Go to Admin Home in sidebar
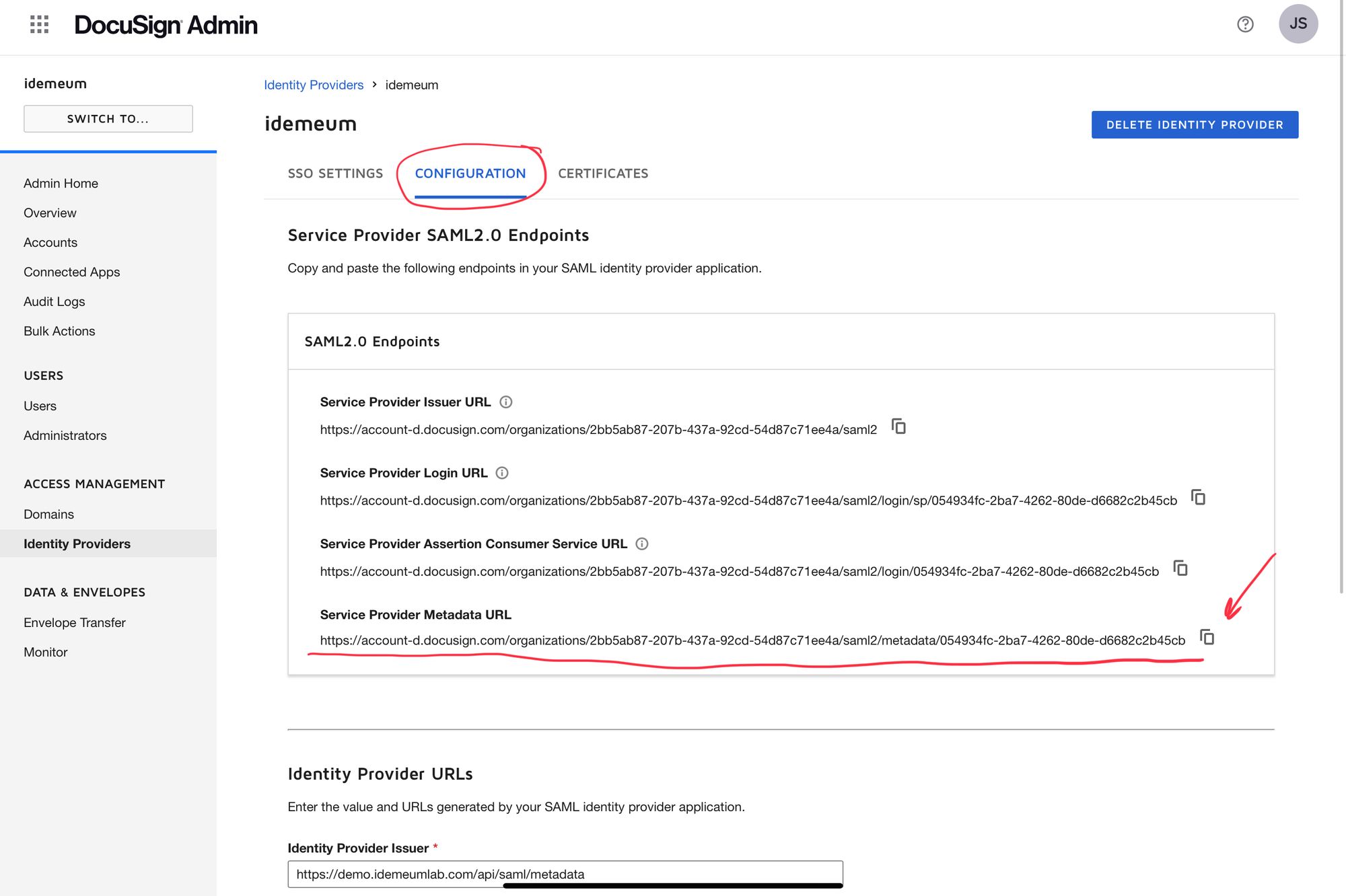1346x896 pixels. [x=61, y=183]
